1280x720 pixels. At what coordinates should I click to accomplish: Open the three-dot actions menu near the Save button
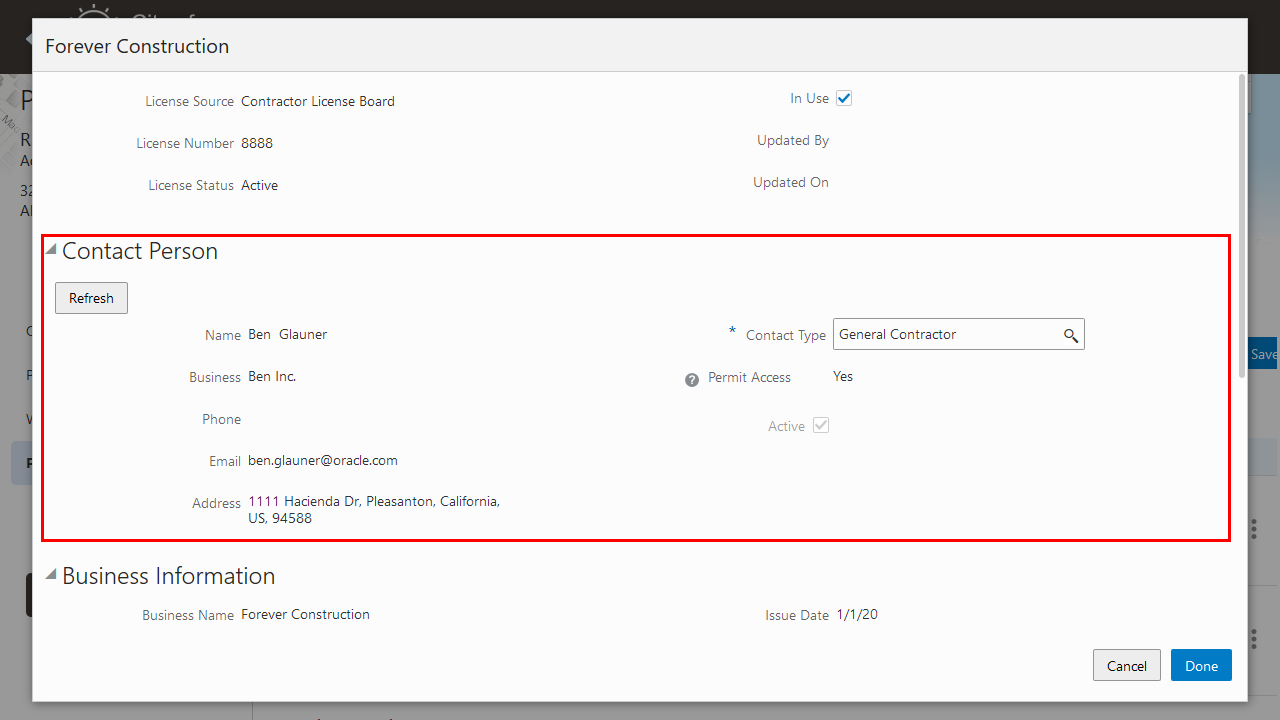point(1253,529)
